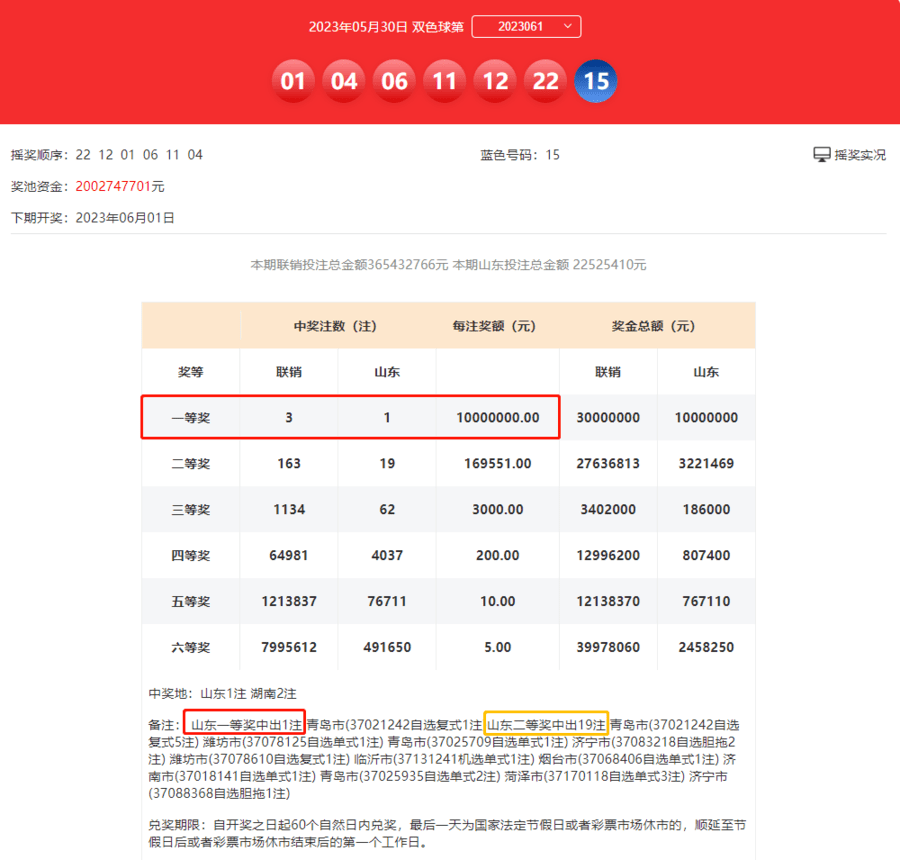Click the red ball numbered 01
The width and height of the screenshot is (900, 860).
point(292,81)
